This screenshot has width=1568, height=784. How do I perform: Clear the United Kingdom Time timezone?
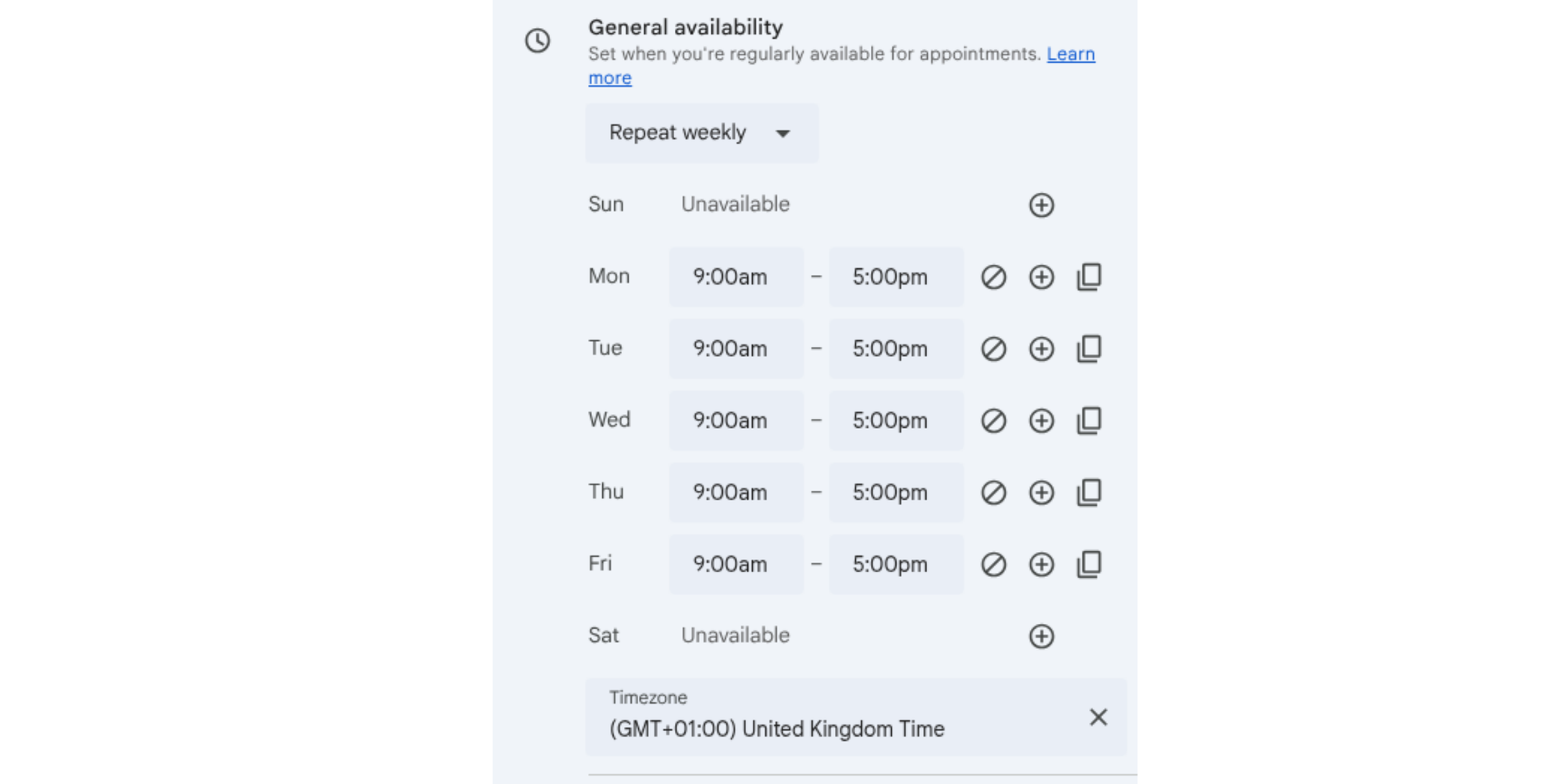1098,717
